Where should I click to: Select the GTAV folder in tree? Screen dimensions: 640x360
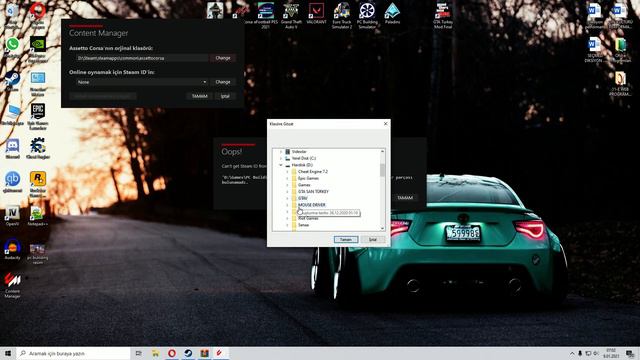pyautogui.click(x=302, y=198)
